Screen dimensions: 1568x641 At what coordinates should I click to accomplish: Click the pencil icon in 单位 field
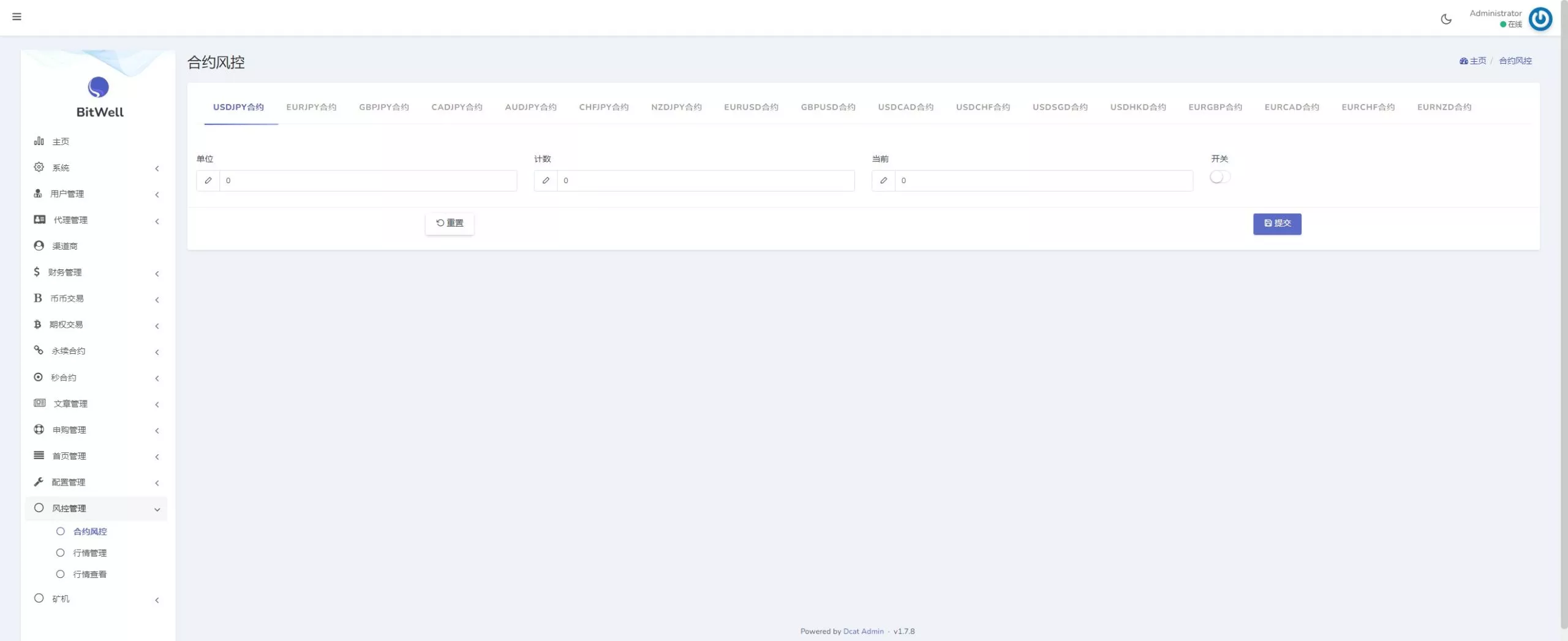pos(208,181)
